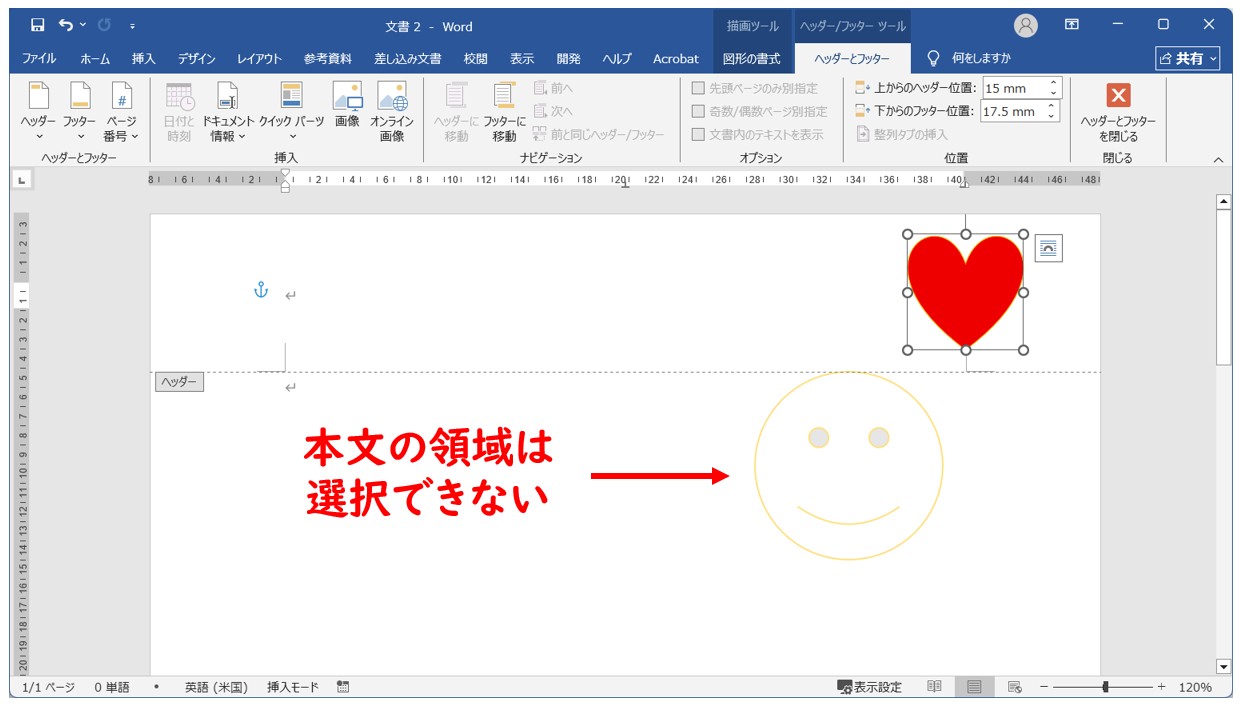Click the macro recording icon in status bar
Image resolution: width=1241 pixels, height=707 pixels.
click(343, 687)
